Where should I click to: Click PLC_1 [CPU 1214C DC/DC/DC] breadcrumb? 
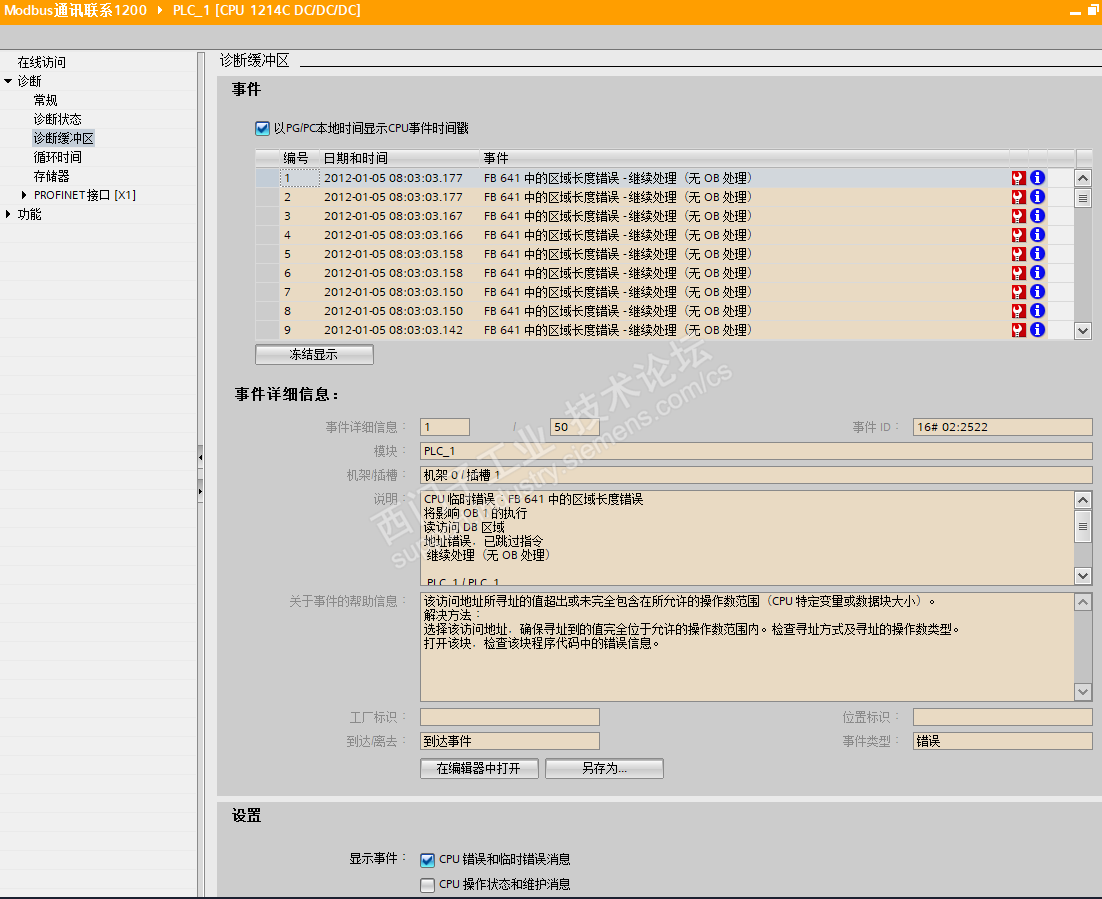tap(267, 11)
